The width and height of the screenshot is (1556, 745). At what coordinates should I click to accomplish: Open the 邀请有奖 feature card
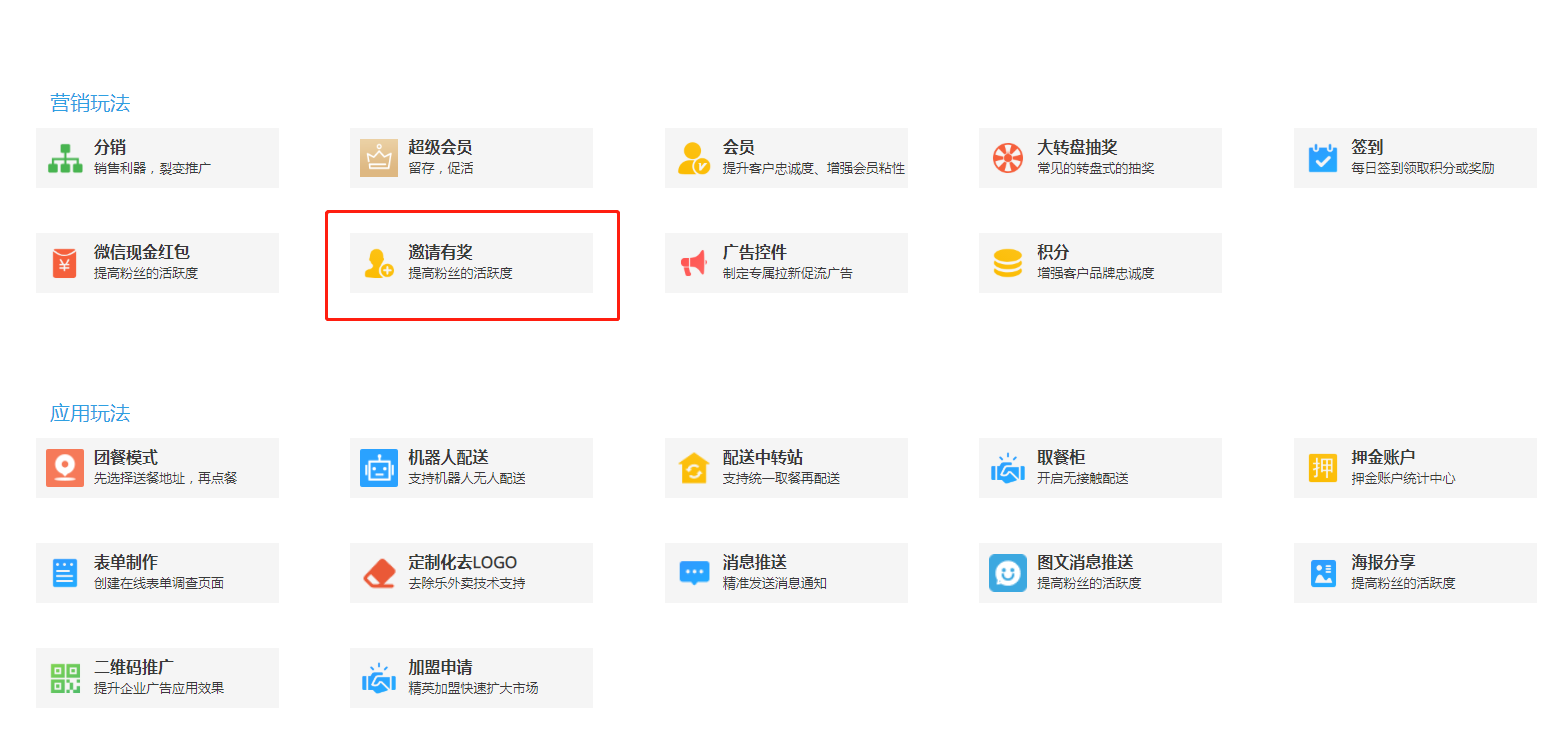point(471,263)
